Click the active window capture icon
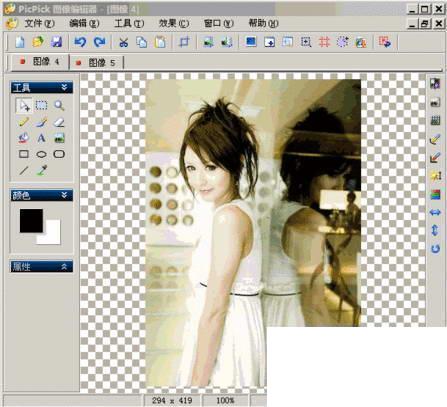This screenshot has width=447, height=407. click(x=269, y=42)
